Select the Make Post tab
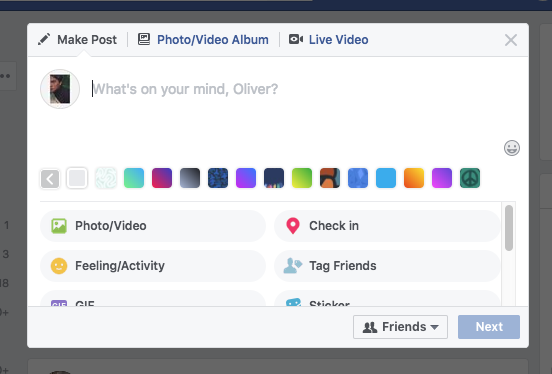 (77, 40)
